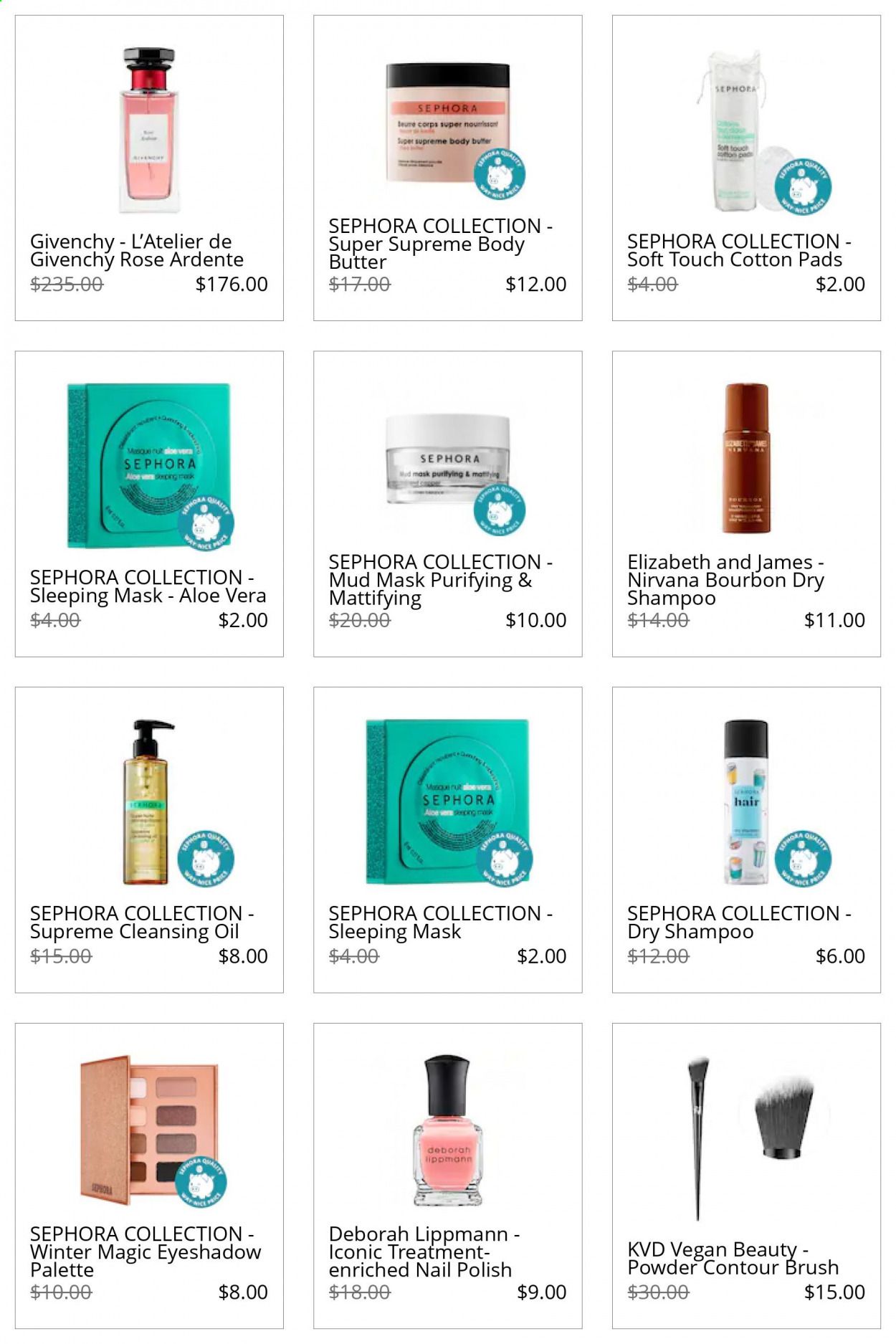Open the Winter Magic Eyeshadow Palette title

(146, 1252)
